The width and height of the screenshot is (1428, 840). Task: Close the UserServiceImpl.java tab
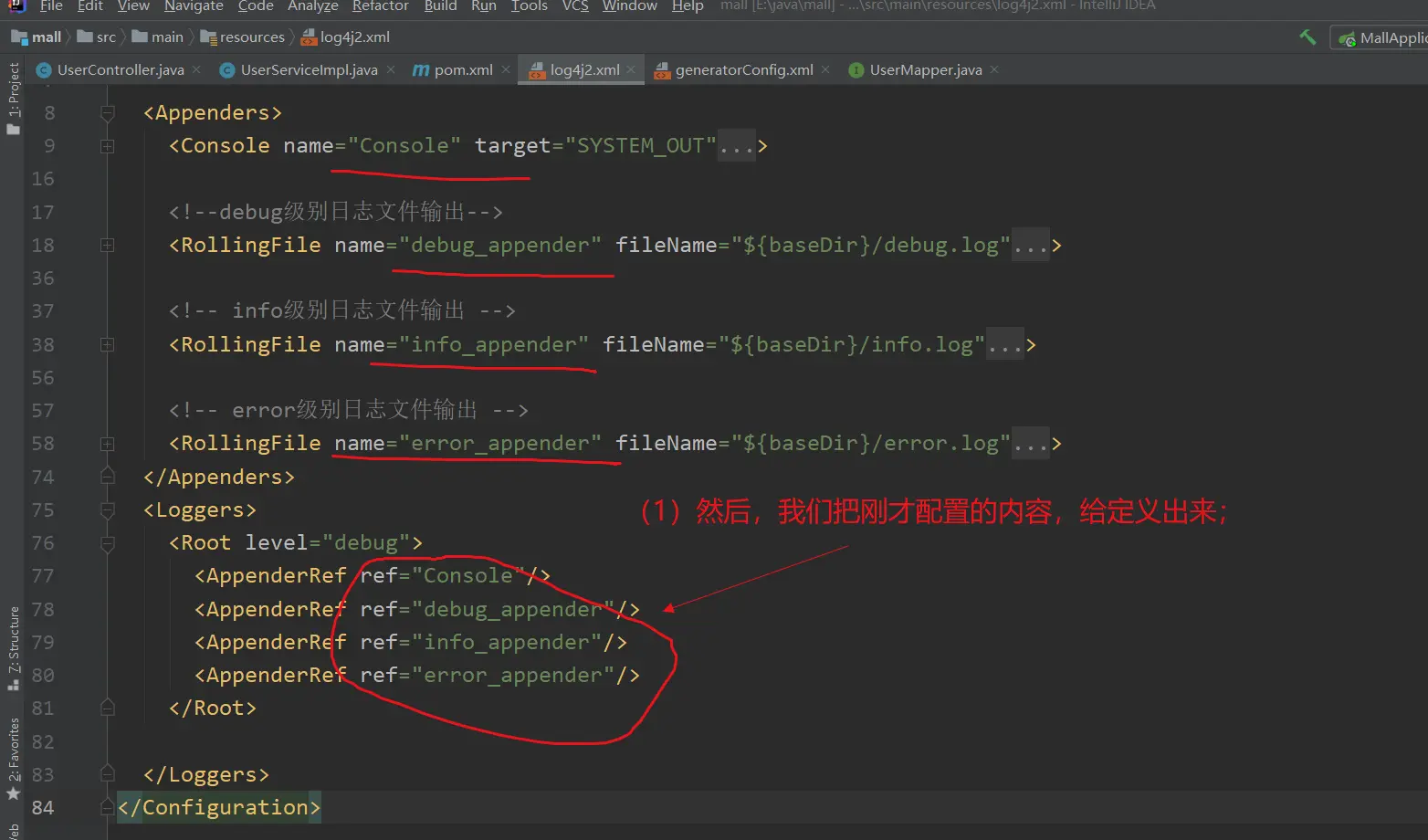(391, 70)
